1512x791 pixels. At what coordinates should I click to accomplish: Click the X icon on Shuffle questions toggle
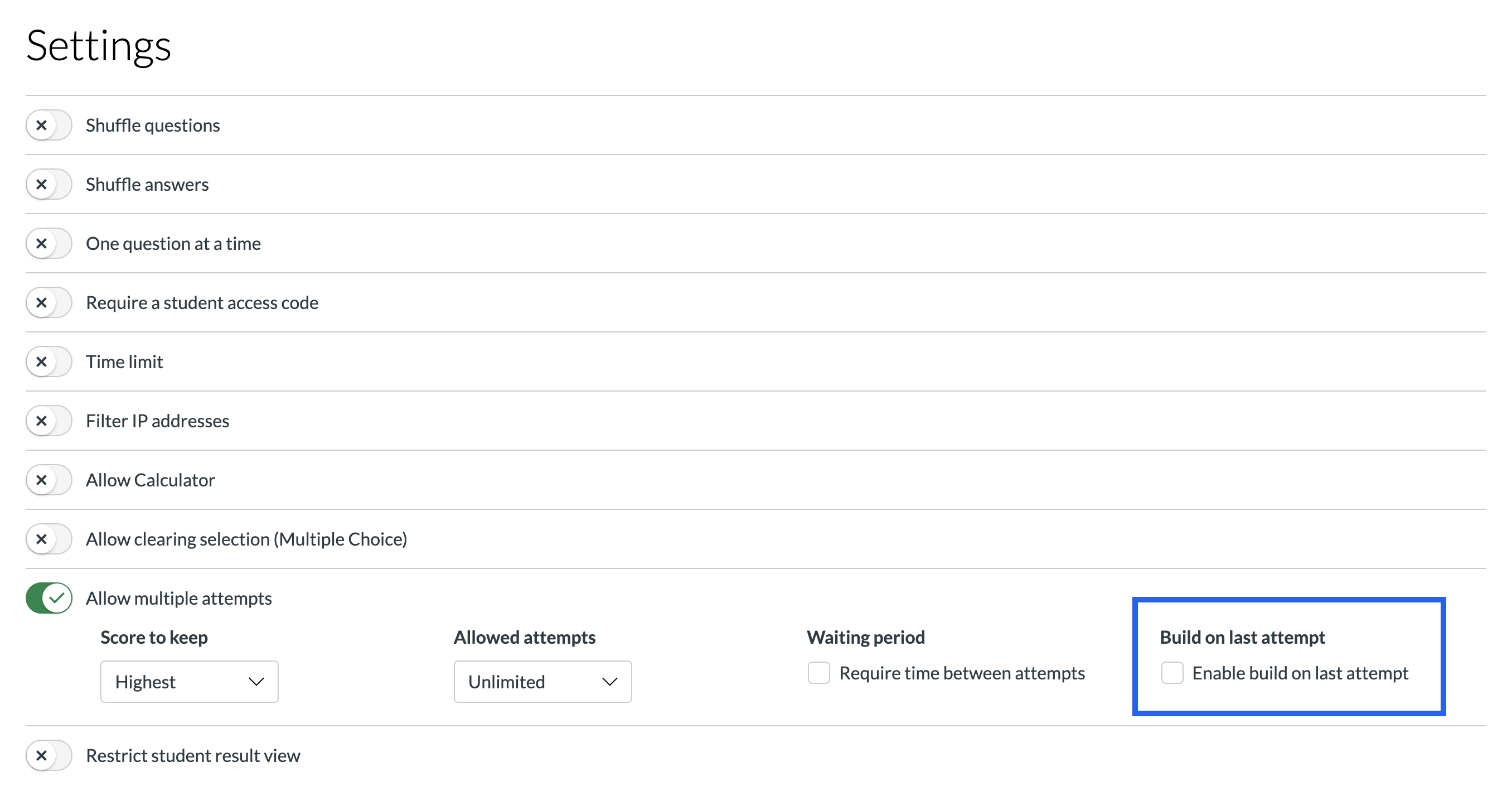pyautogui.click(x=42, y=125)
